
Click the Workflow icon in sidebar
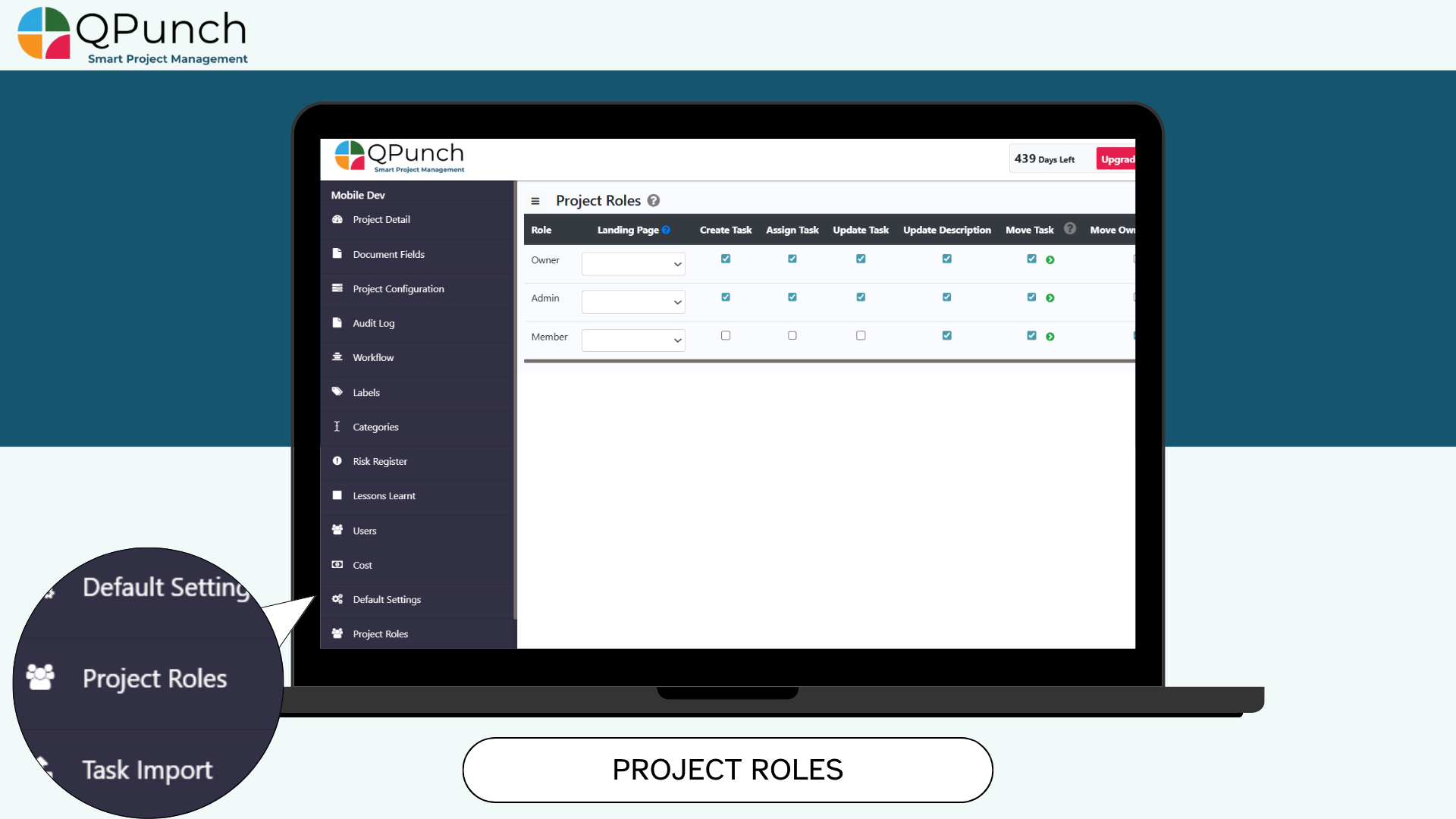coord(337,356)
